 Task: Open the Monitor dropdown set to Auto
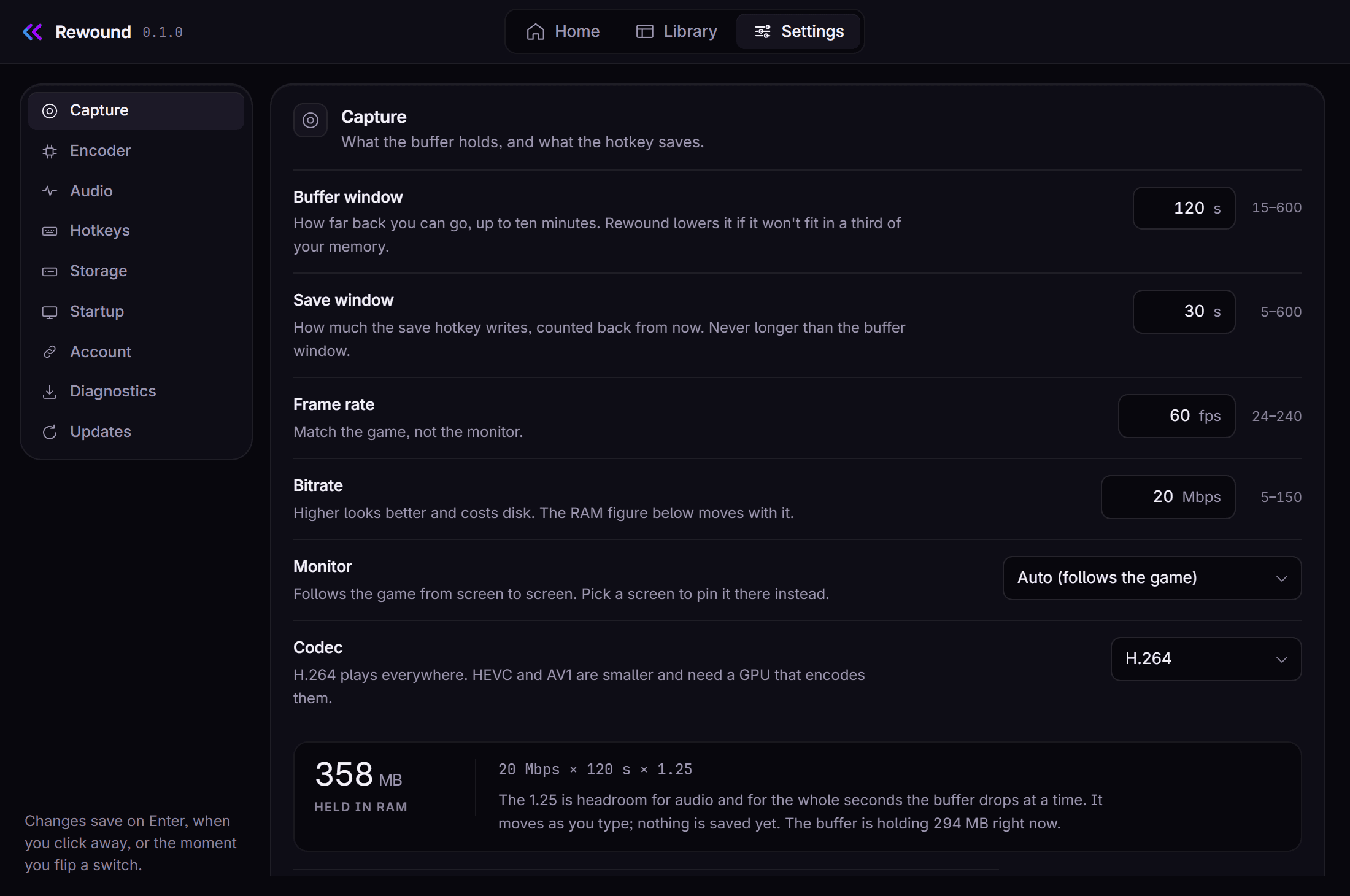click(x=1152, y=578)
